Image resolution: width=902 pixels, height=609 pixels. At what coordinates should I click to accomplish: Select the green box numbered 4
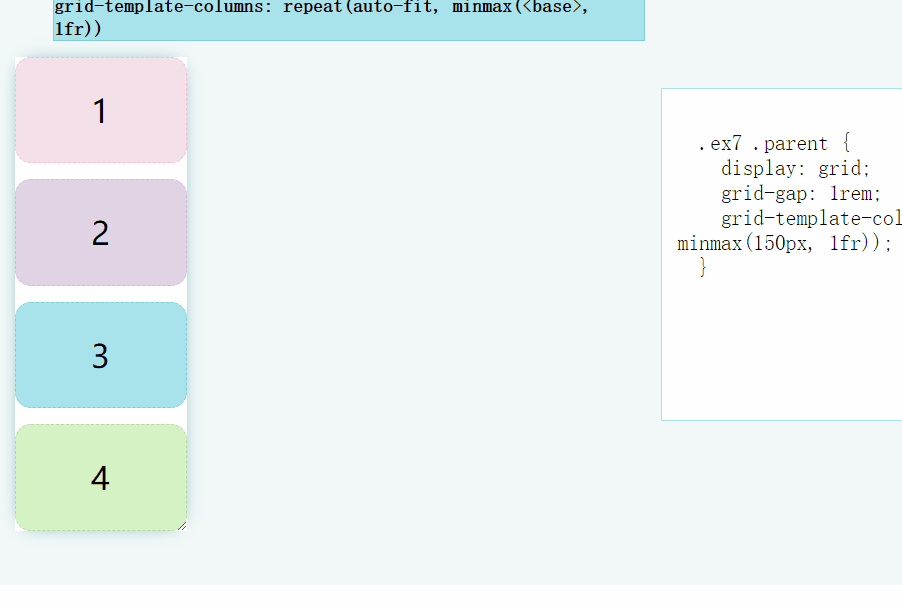[x=101, y=477]
